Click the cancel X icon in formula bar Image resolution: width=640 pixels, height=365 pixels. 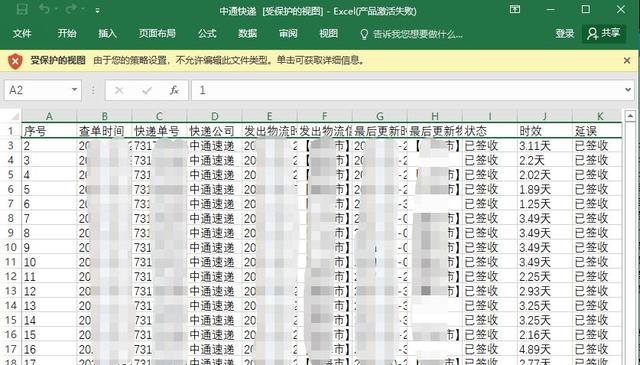119,90
